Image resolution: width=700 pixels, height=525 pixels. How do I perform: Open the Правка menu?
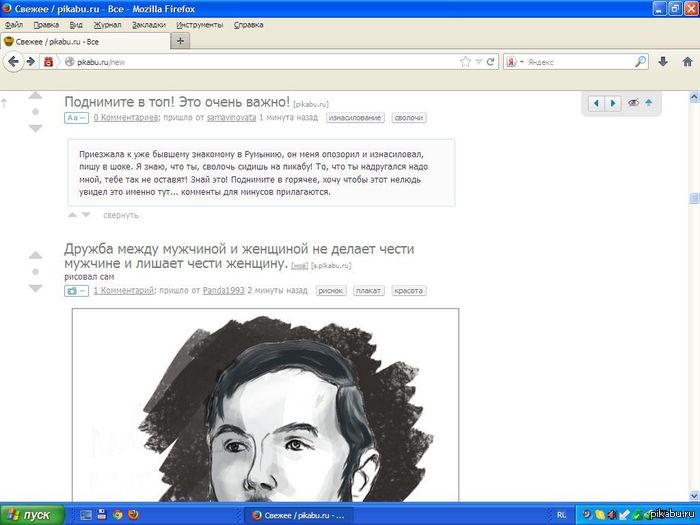pos(46,25)
